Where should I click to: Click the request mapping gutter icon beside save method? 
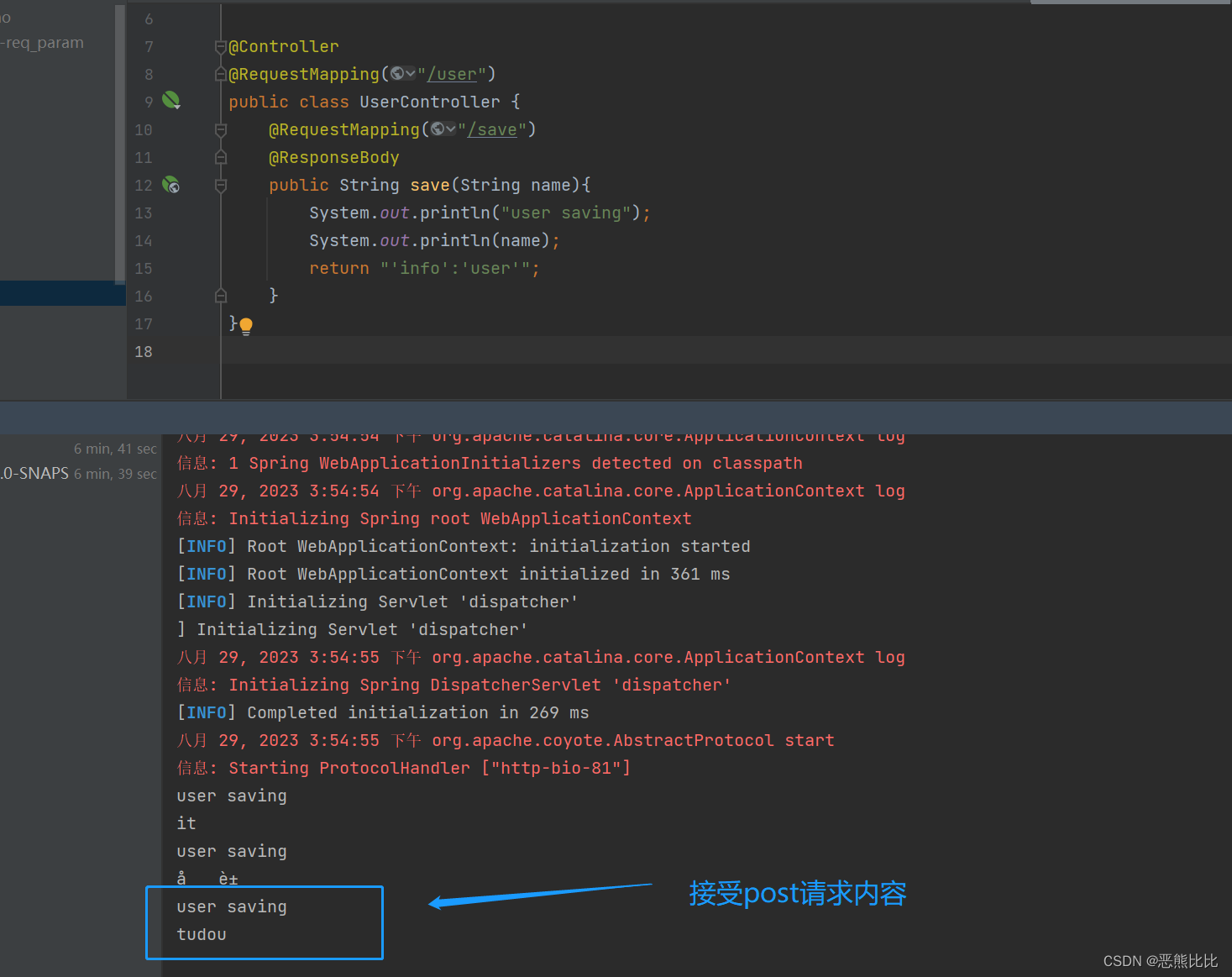(x=170, y=185)
